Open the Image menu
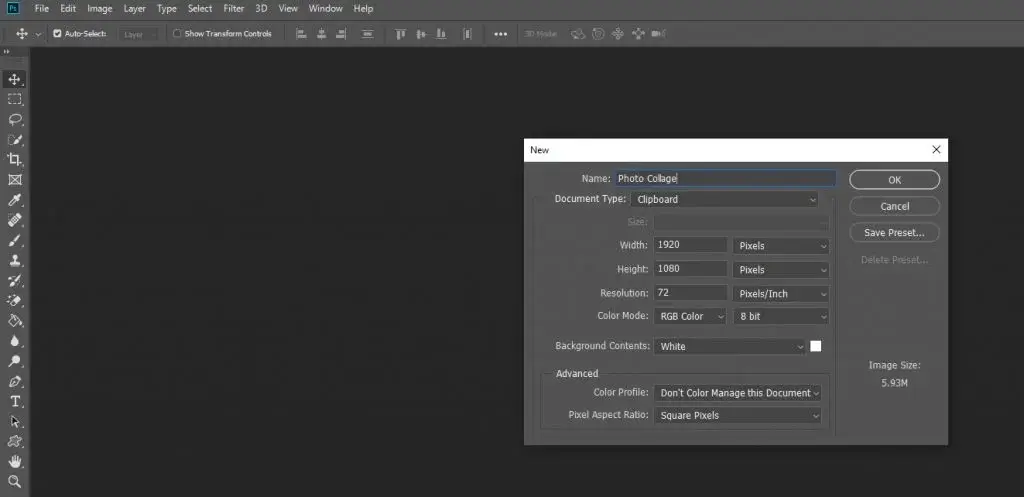 pyautogui.click(x=100, y=8)
